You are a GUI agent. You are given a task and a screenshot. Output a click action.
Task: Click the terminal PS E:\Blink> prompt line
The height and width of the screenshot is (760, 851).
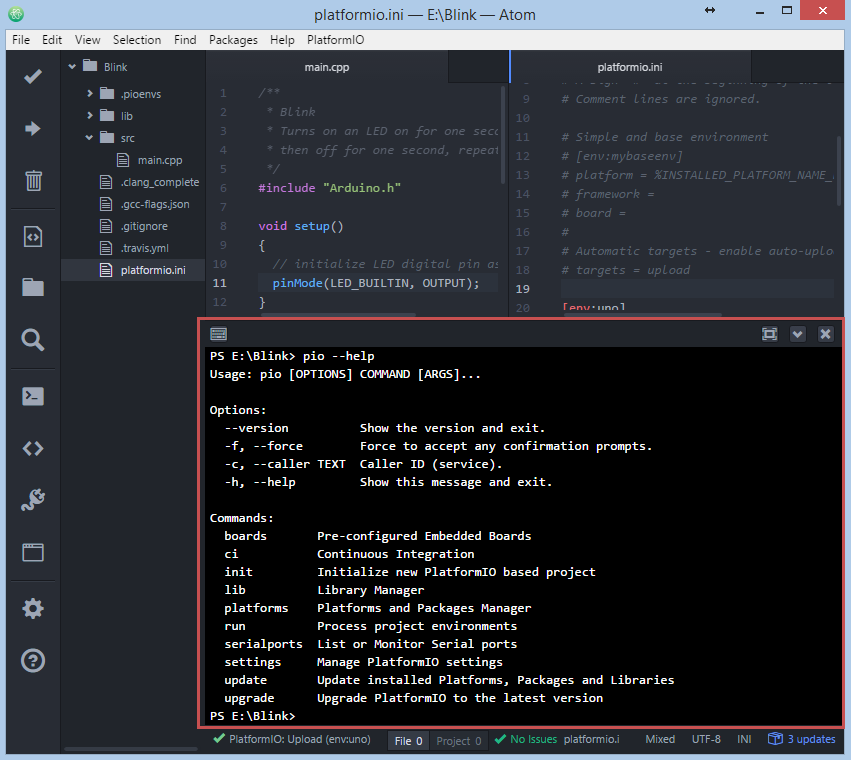tap(252, 716)
